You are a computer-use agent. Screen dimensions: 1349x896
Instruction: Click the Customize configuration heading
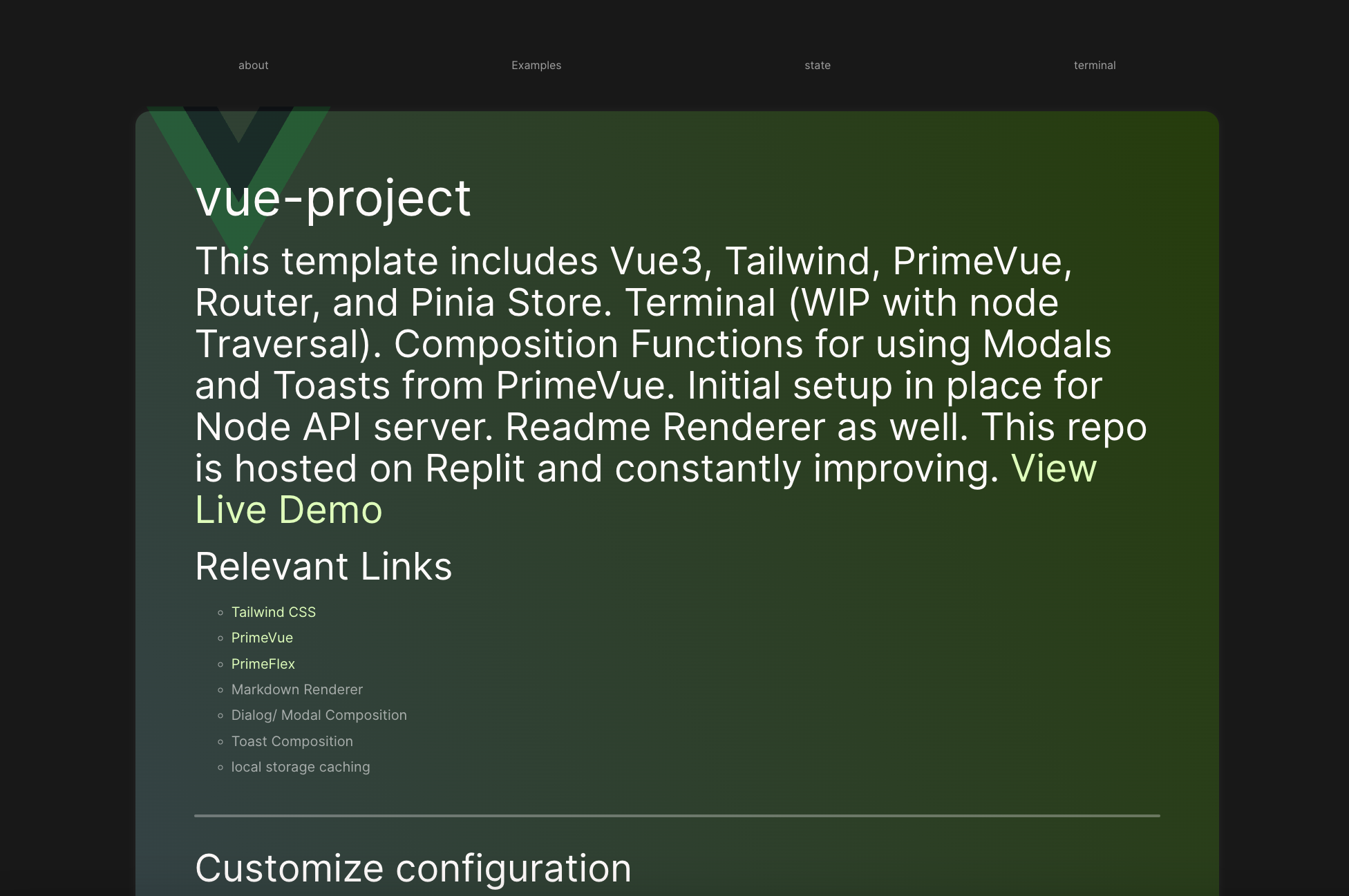coord(413,868)
